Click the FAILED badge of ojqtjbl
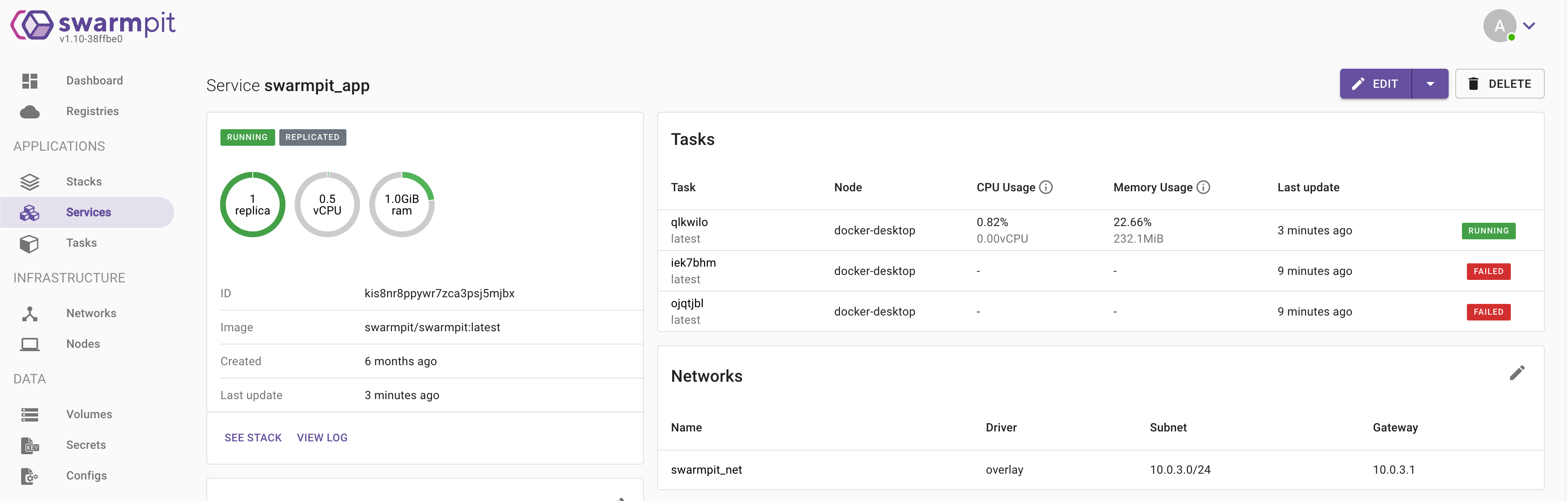Image resolution: width=1568 pixels, height=501 pixels. click(1488, 312)
